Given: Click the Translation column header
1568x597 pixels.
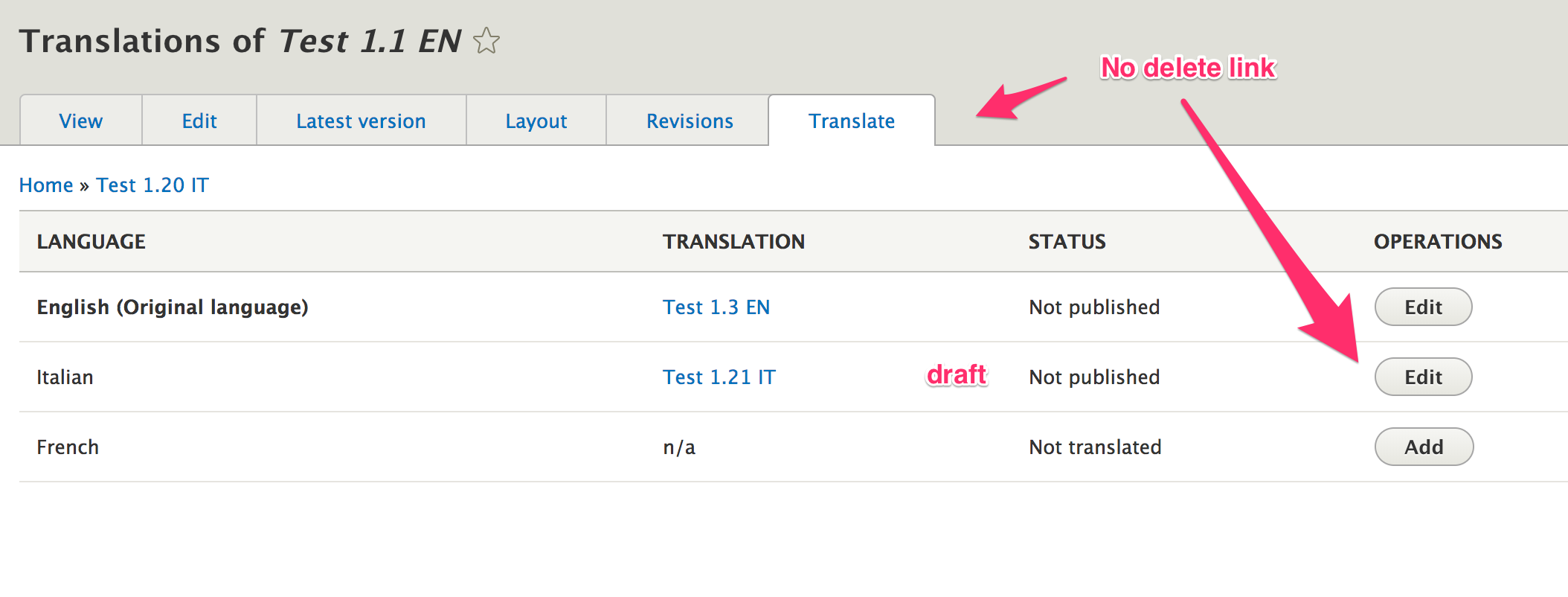Looking at the screenshot, I should [733, 242].
